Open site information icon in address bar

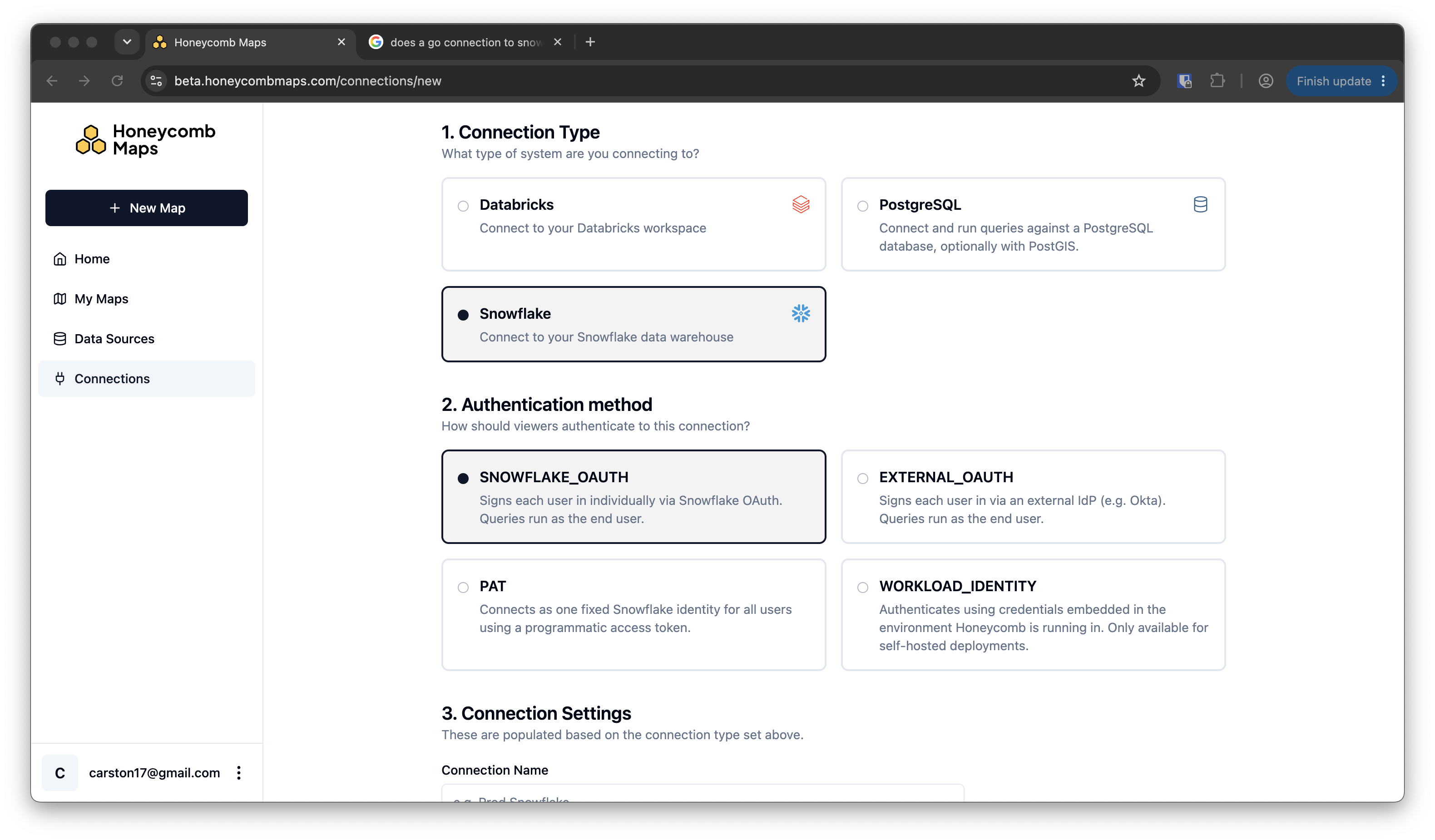pyautogui.click(x=156, y=81)
